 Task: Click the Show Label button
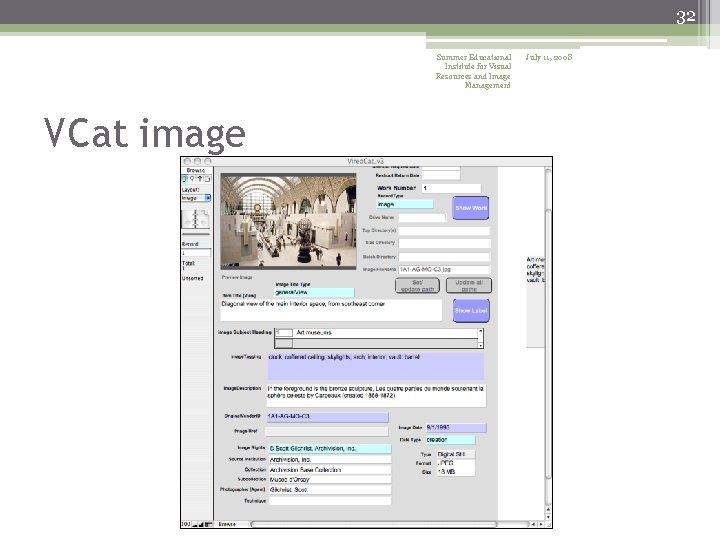pyautogui.click(x=471, y=310)
